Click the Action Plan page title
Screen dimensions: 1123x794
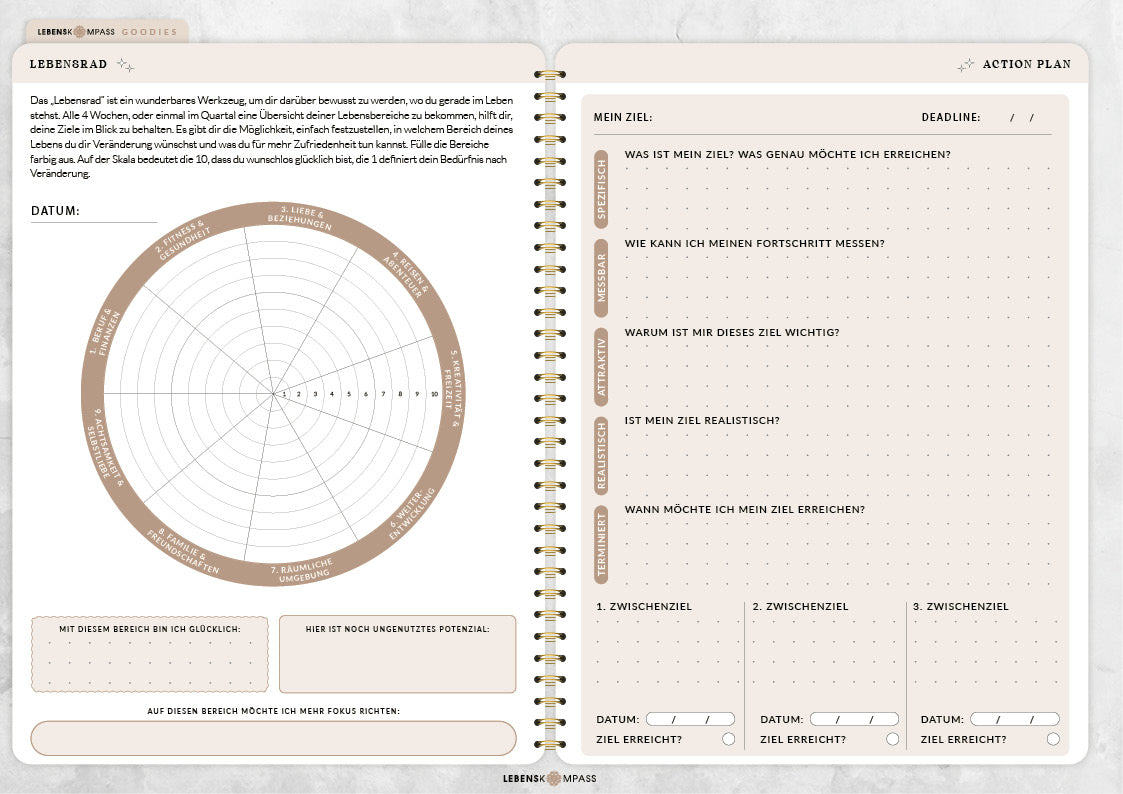coord(1026,64)
